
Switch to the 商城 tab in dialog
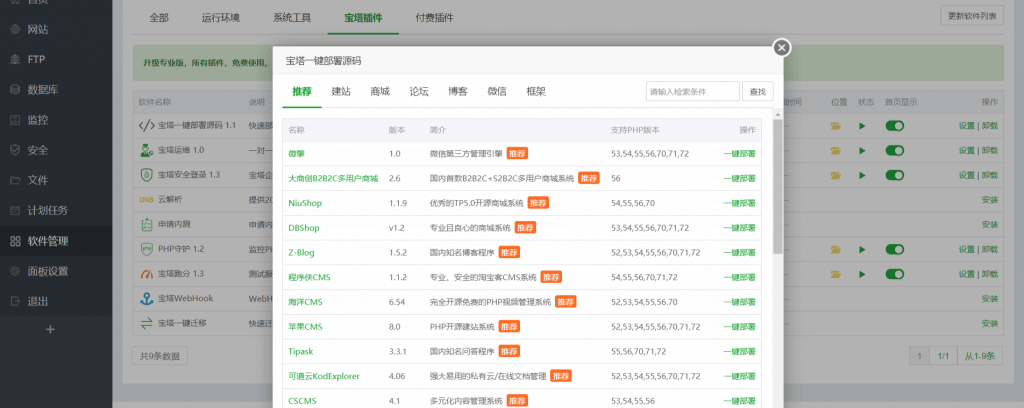(x=380, y=91)
